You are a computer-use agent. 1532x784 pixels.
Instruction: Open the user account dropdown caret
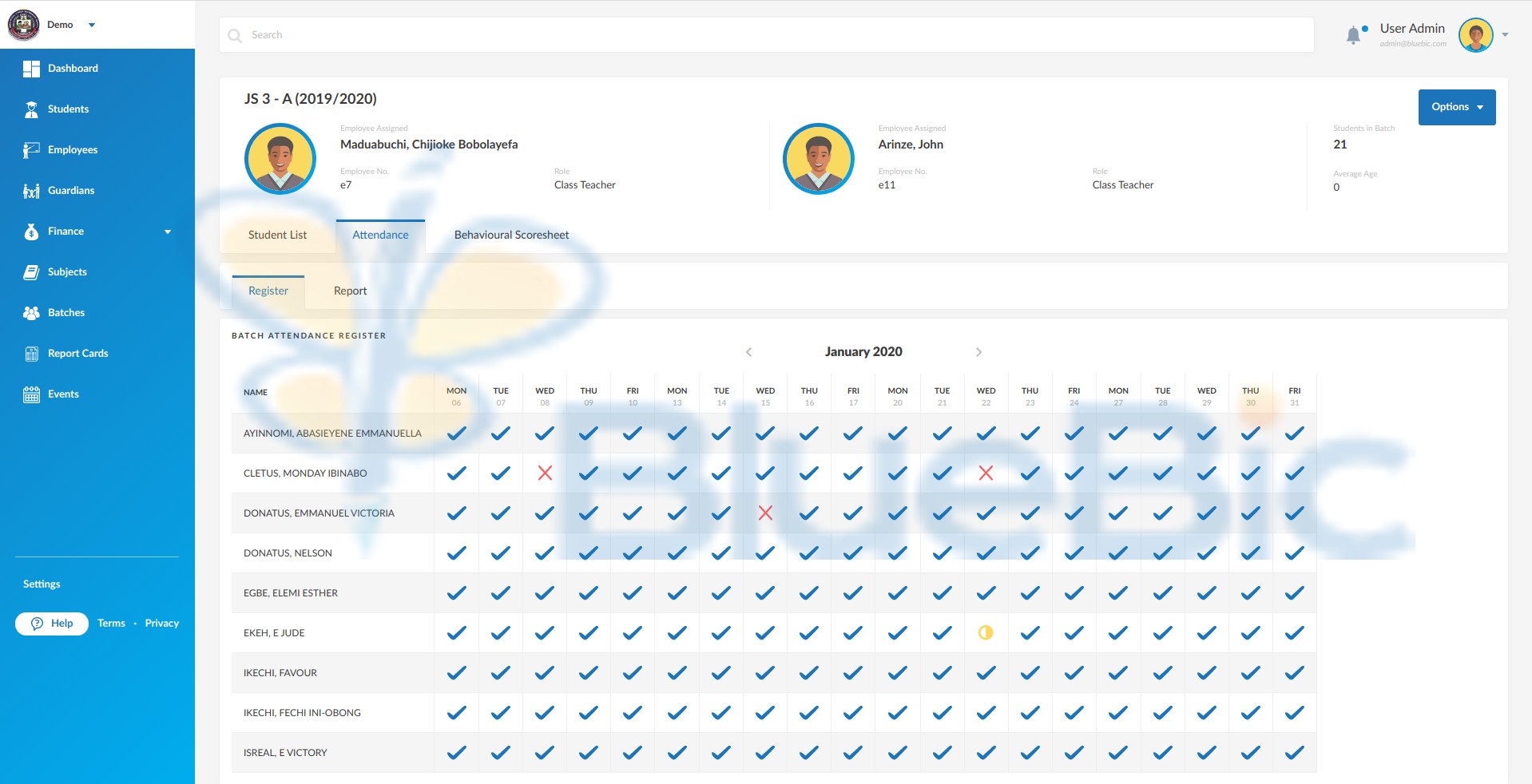click(x=1505, y=35)
